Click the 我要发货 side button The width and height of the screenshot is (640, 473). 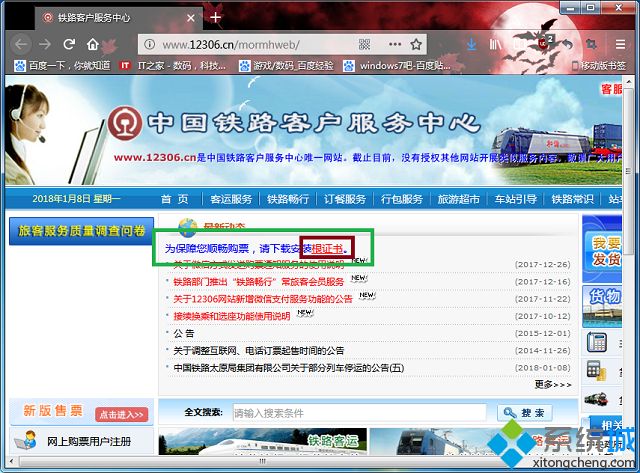(602, 251)
